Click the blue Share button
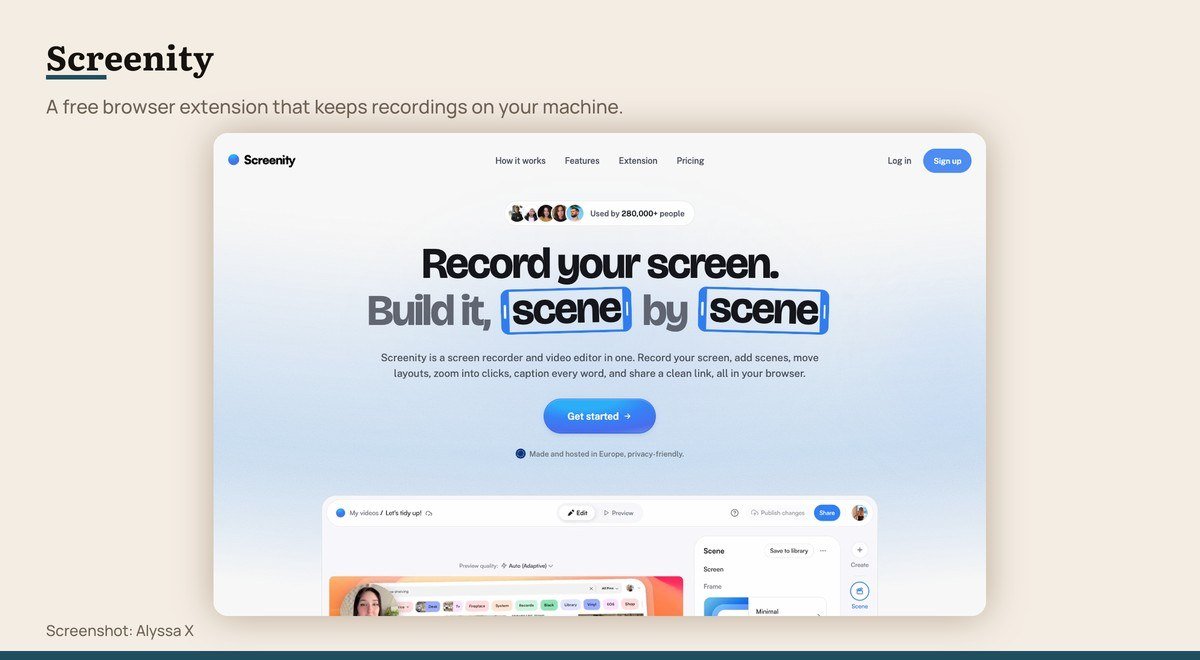This screenshot has width=1200, height=660. (827, 513)
